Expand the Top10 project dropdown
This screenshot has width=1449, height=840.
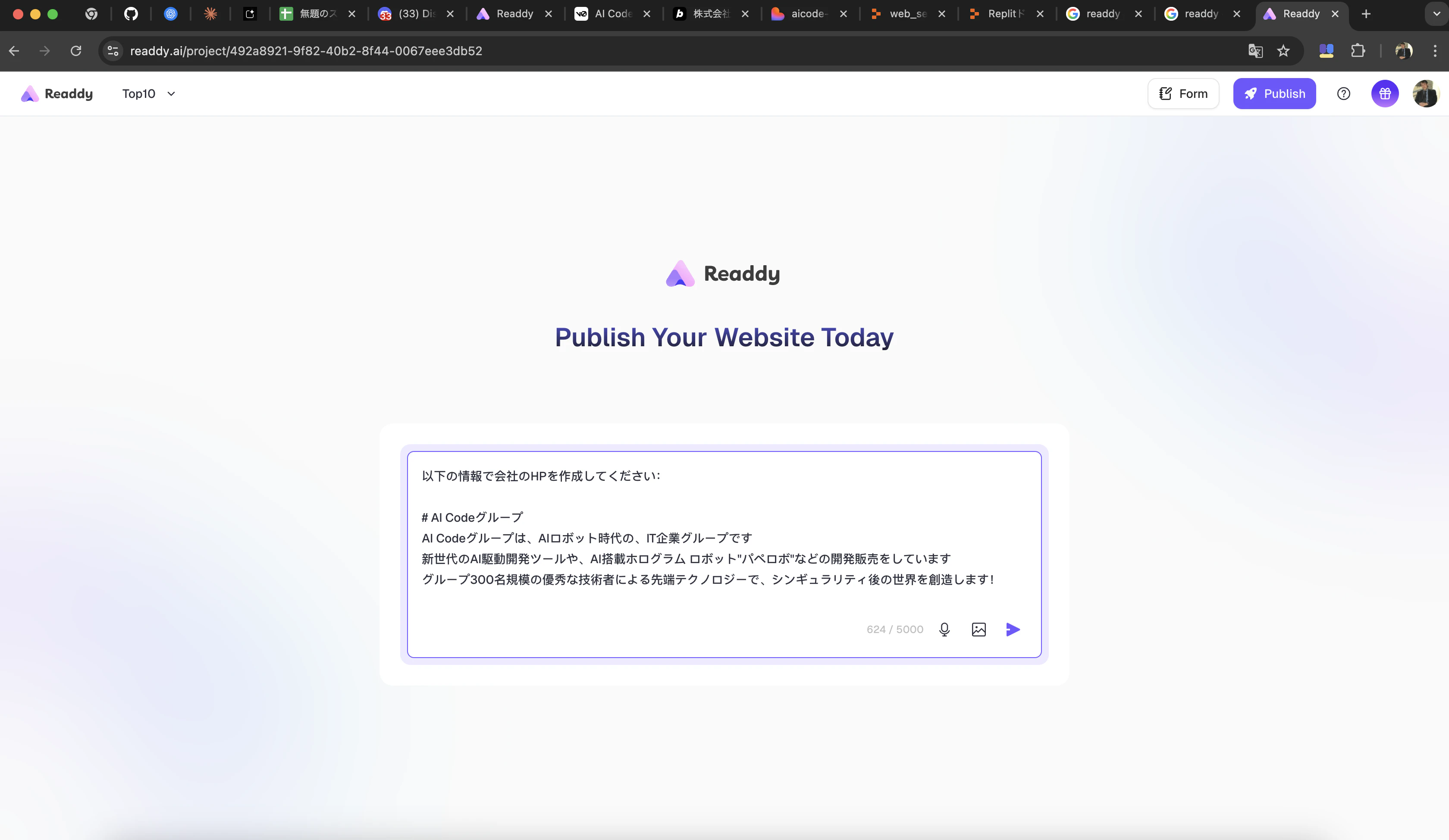[149, 94]
